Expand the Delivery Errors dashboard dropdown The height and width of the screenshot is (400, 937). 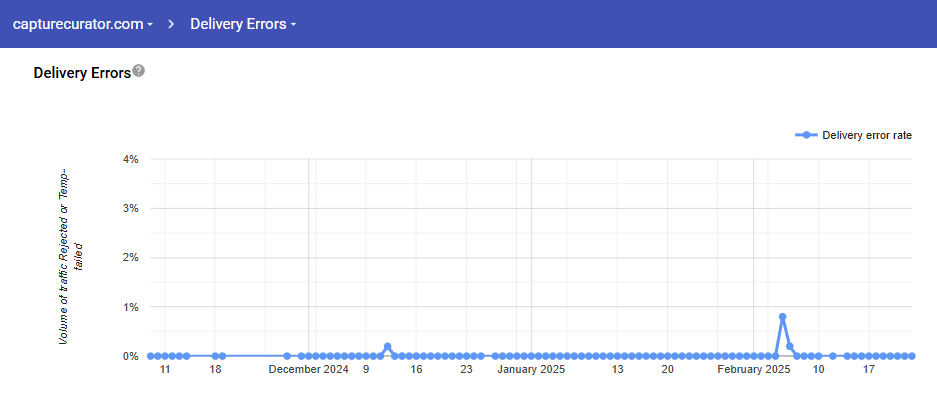(x=242, y=24)
